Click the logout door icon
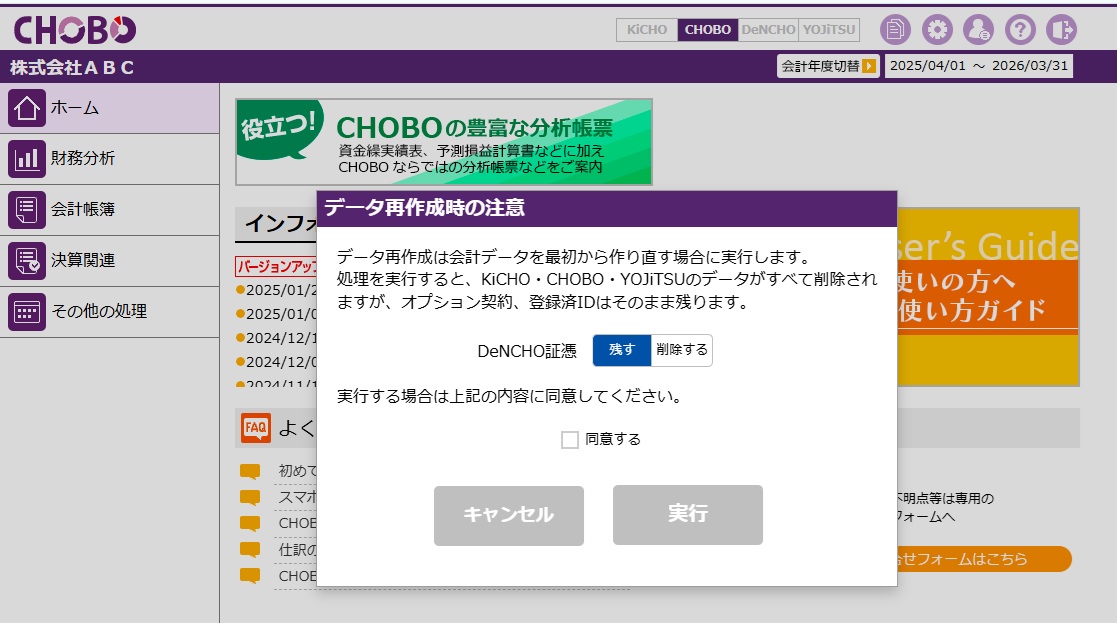 1061,29
